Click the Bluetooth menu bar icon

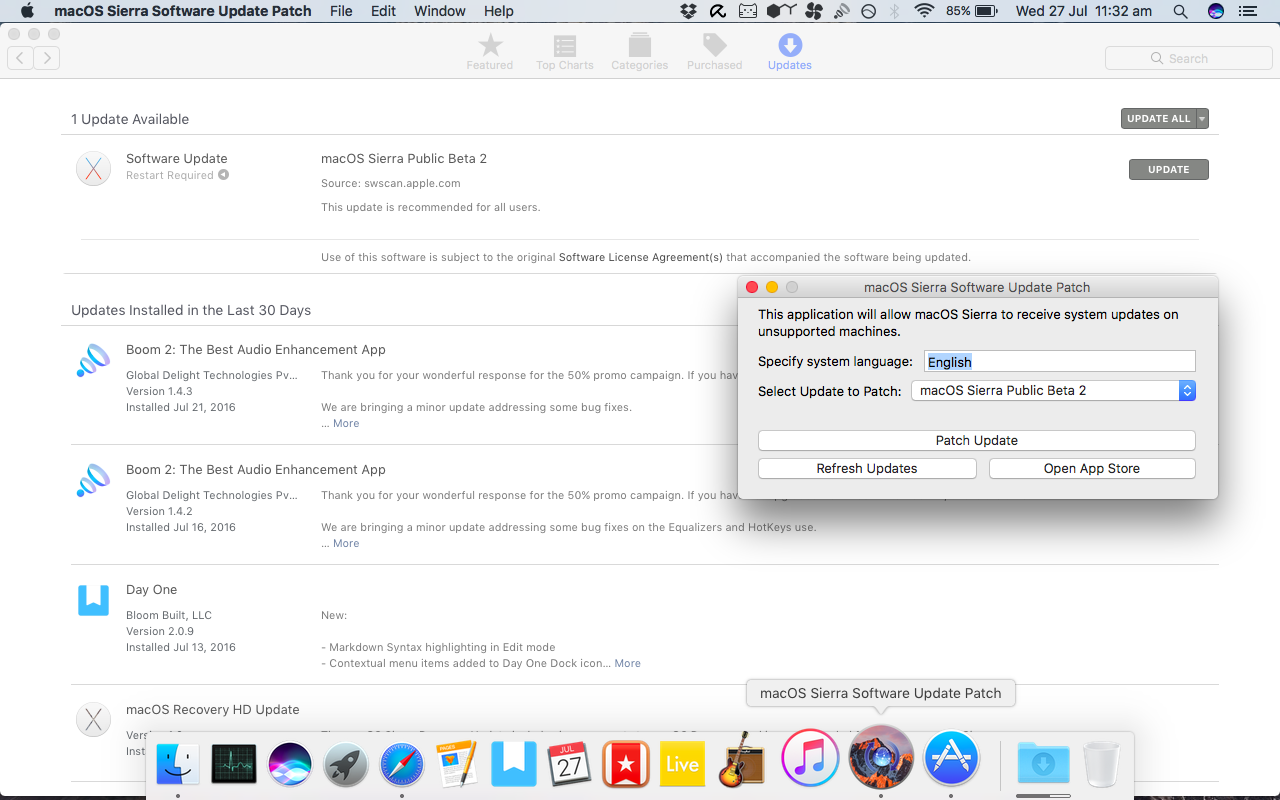895,11
